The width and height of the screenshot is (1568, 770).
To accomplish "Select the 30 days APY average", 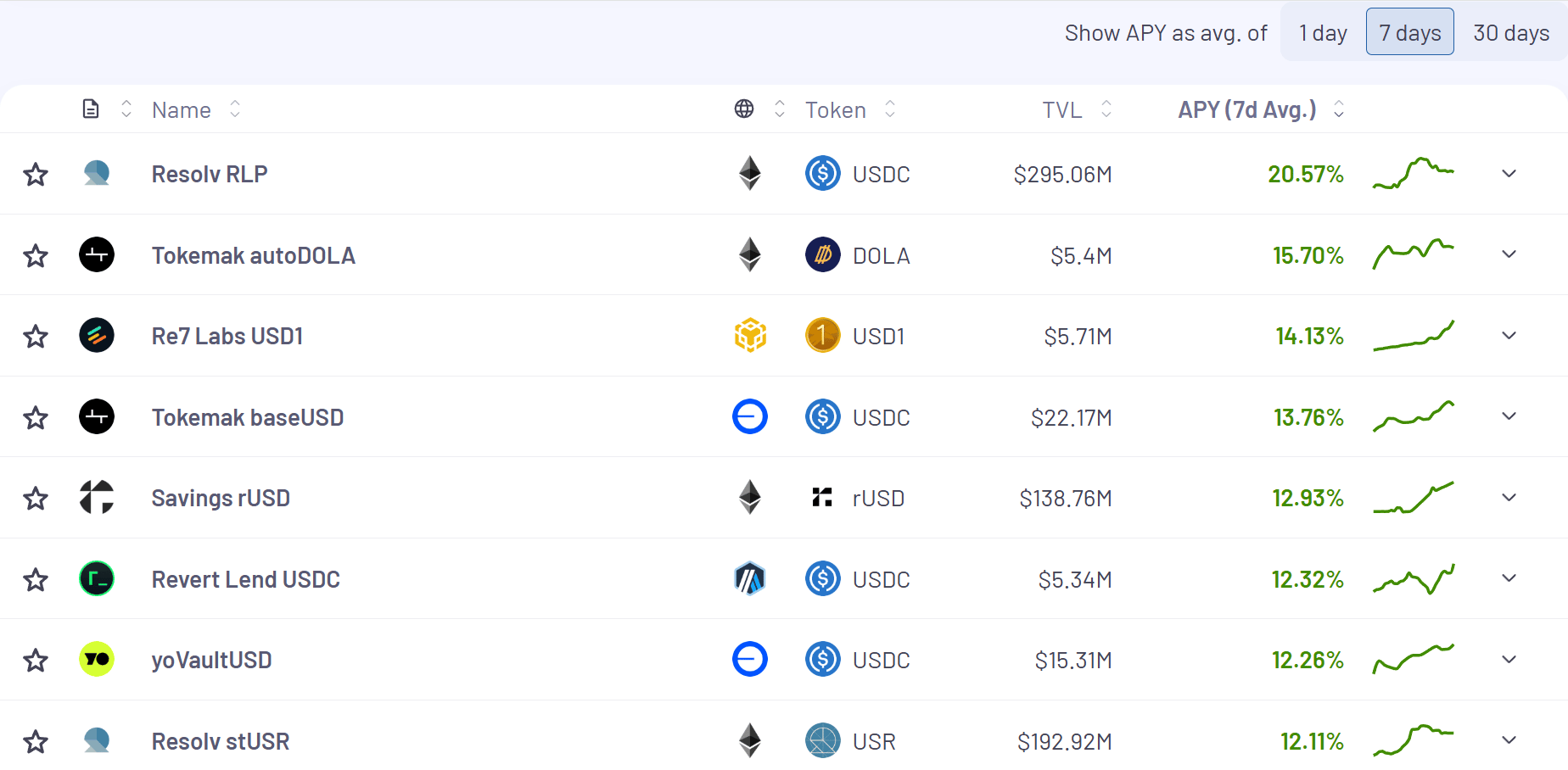I will [x=1511, y=33].
